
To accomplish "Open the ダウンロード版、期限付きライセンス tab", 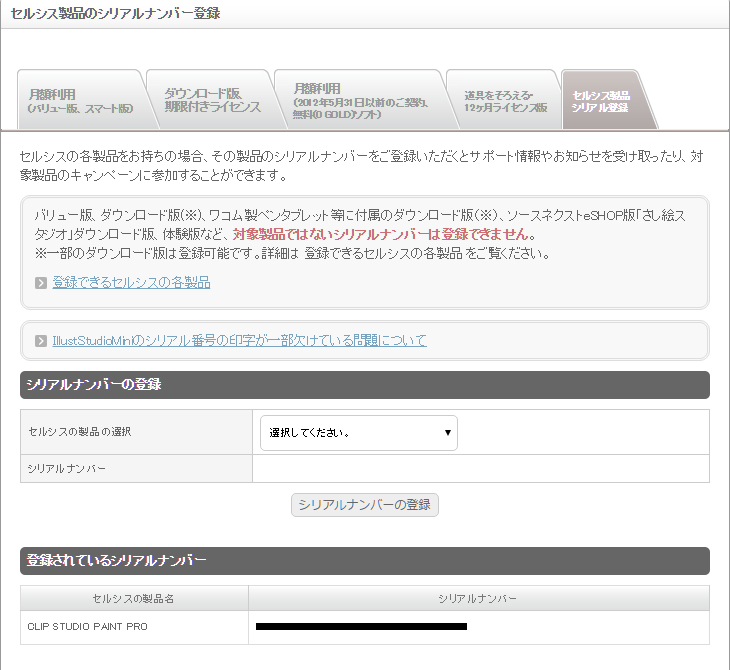I will [x=211, y=100].
